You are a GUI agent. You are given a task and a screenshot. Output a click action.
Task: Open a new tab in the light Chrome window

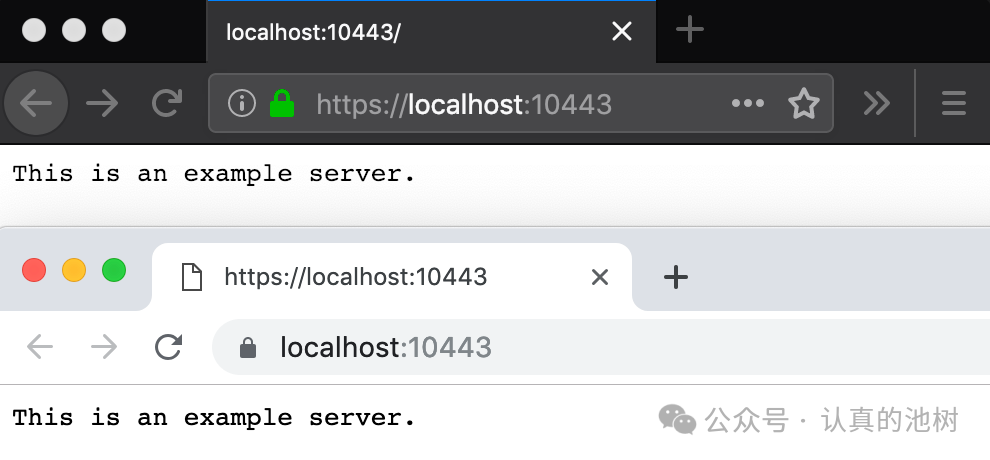pos(677,277)
